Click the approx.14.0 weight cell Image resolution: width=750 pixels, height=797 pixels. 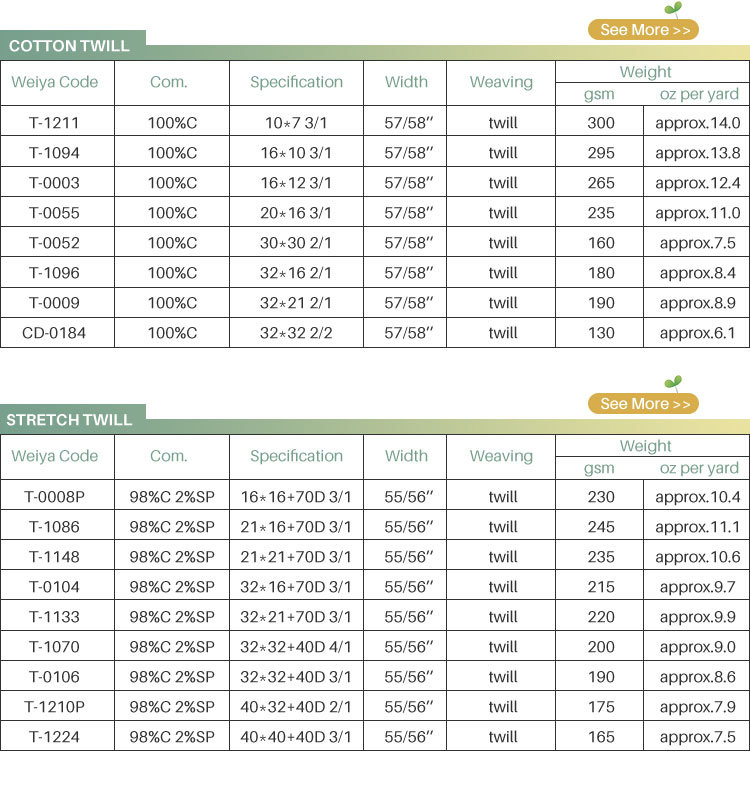(x=697, y=123)
